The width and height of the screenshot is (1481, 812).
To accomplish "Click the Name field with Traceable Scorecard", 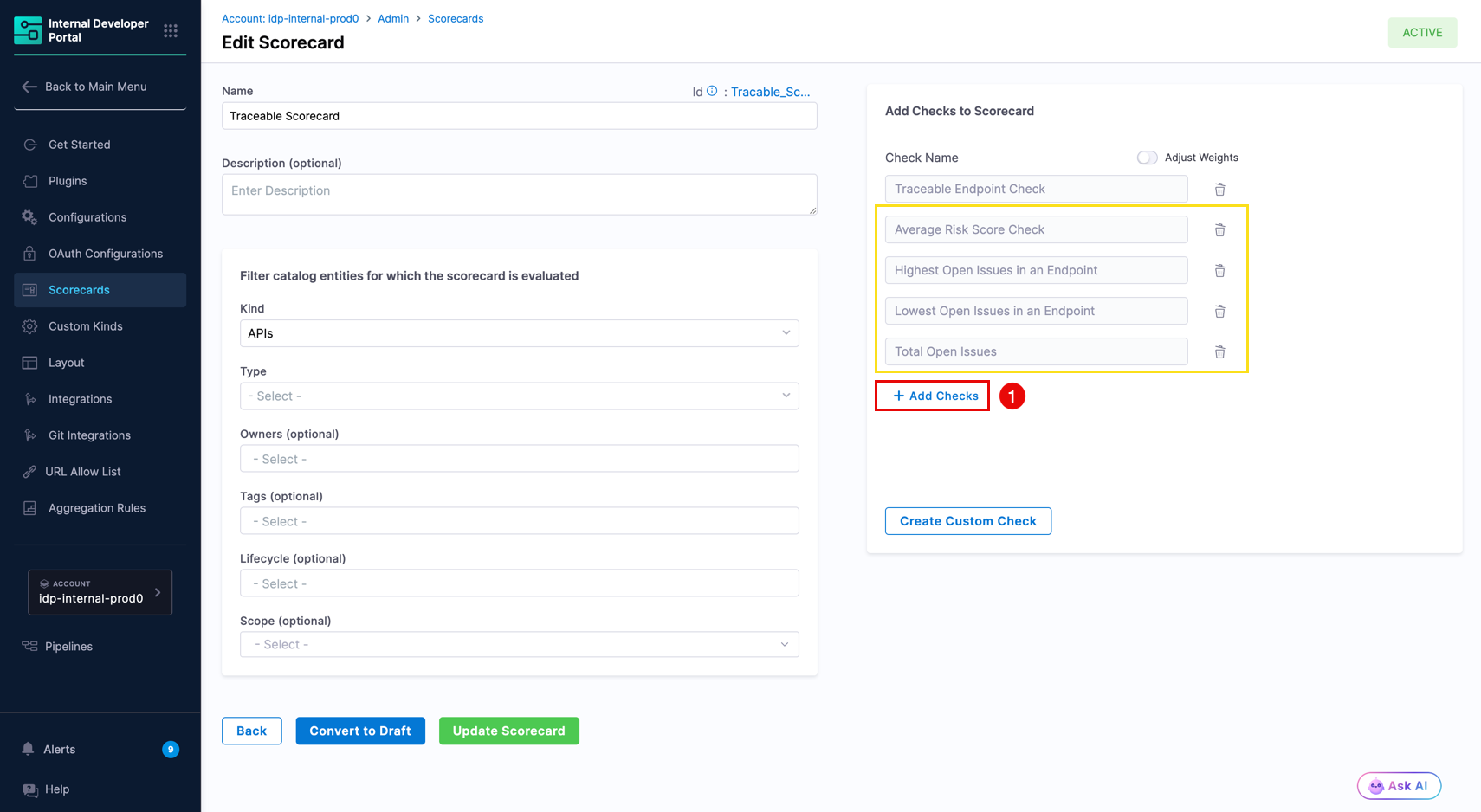I will click(x=520, y=116).
